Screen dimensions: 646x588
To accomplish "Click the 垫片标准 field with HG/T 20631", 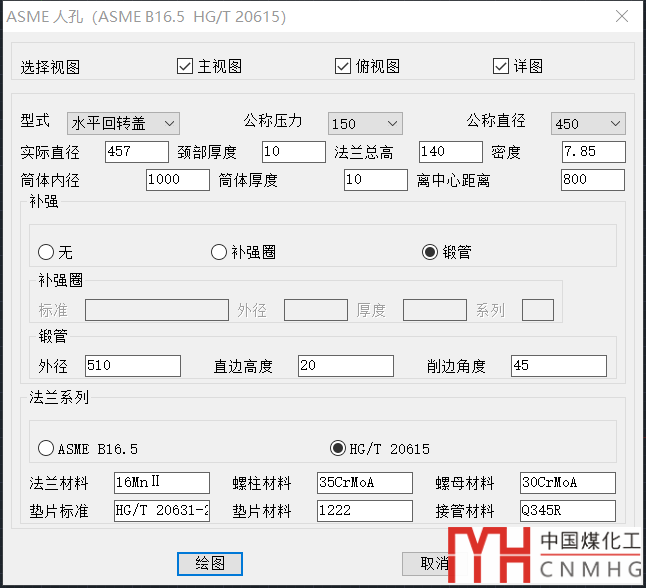I will (162, 511).
